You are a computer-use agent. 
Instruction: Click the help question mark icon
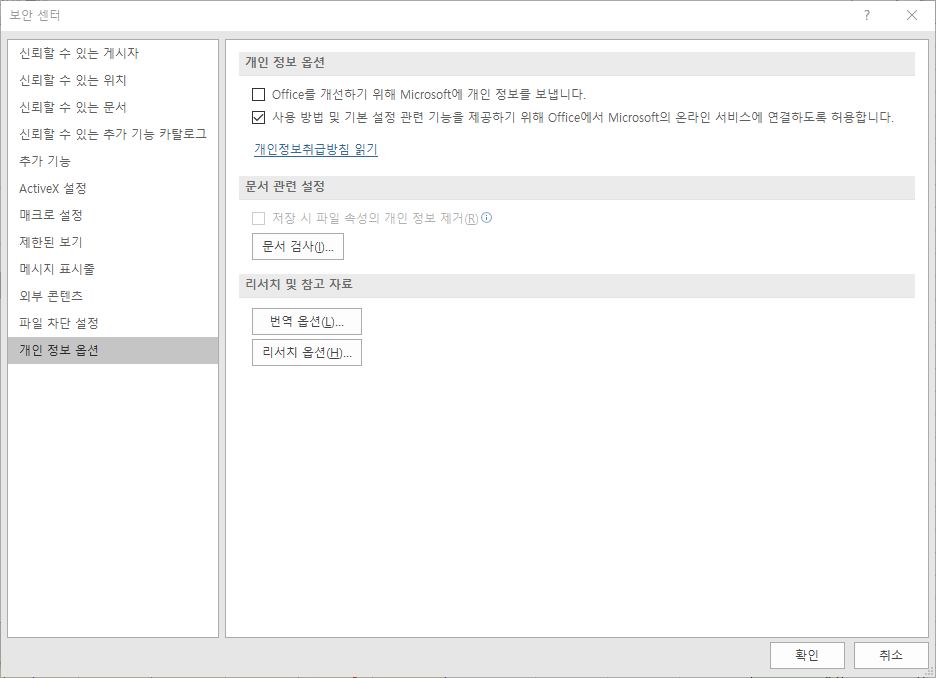click(867, 16)
